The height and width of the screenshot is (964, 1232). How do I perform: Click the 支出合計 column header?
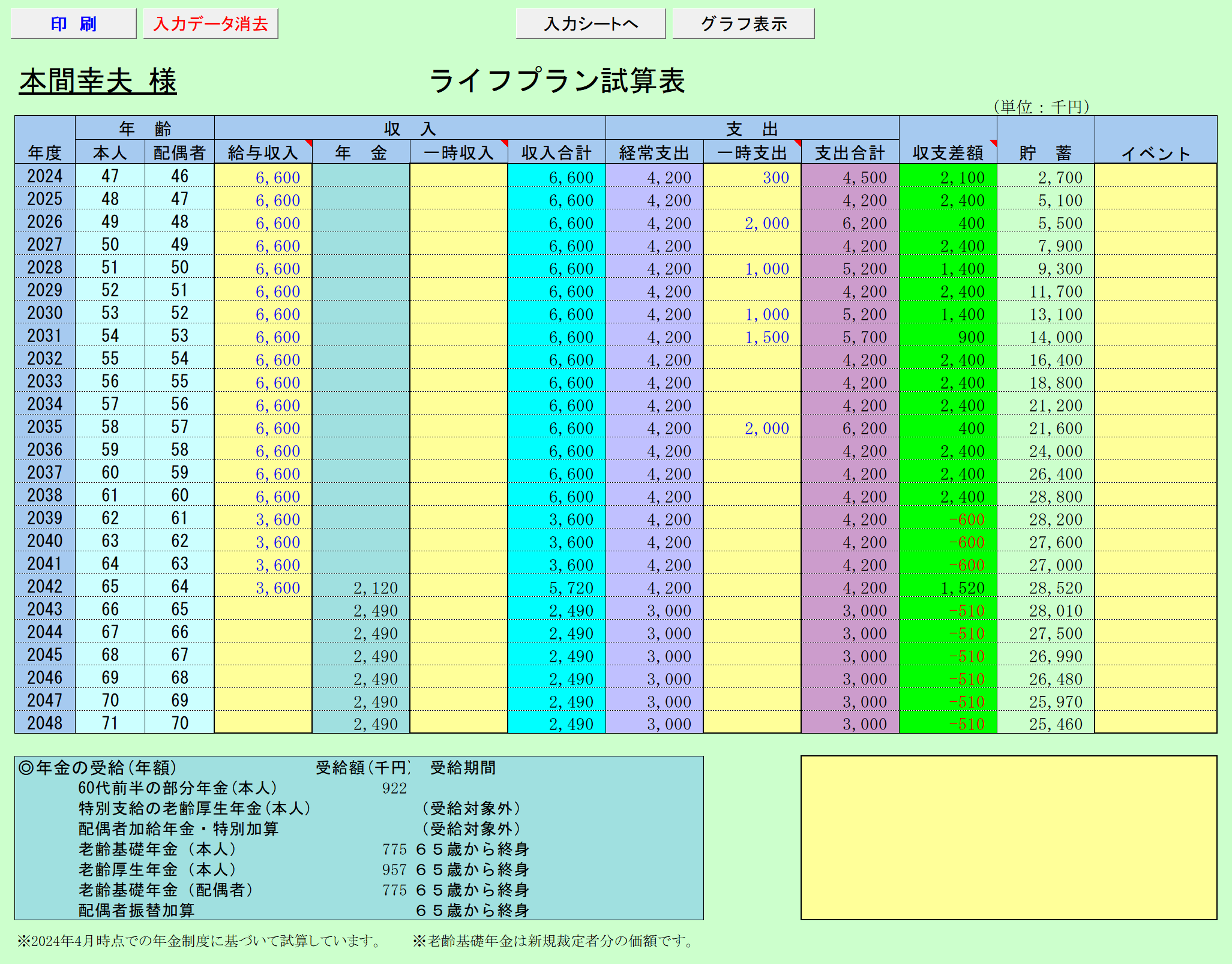pyautogui.click(x=850, y=152)
